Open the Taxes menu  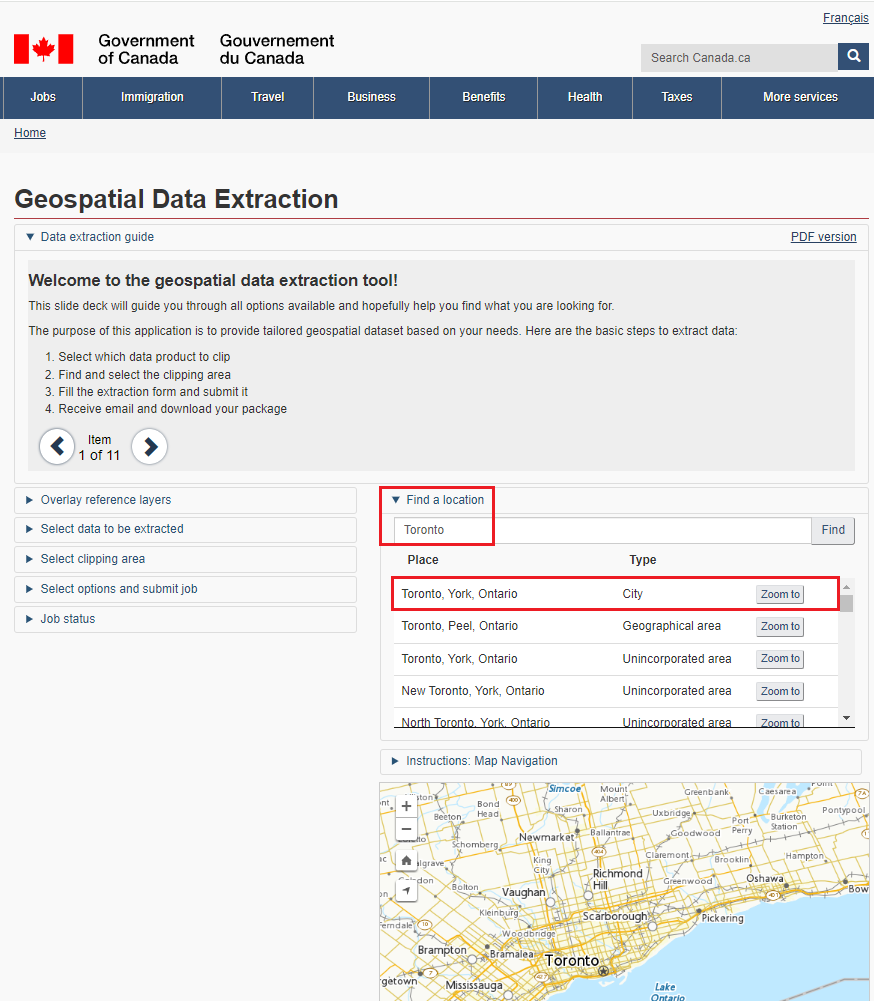pos(677,97)
